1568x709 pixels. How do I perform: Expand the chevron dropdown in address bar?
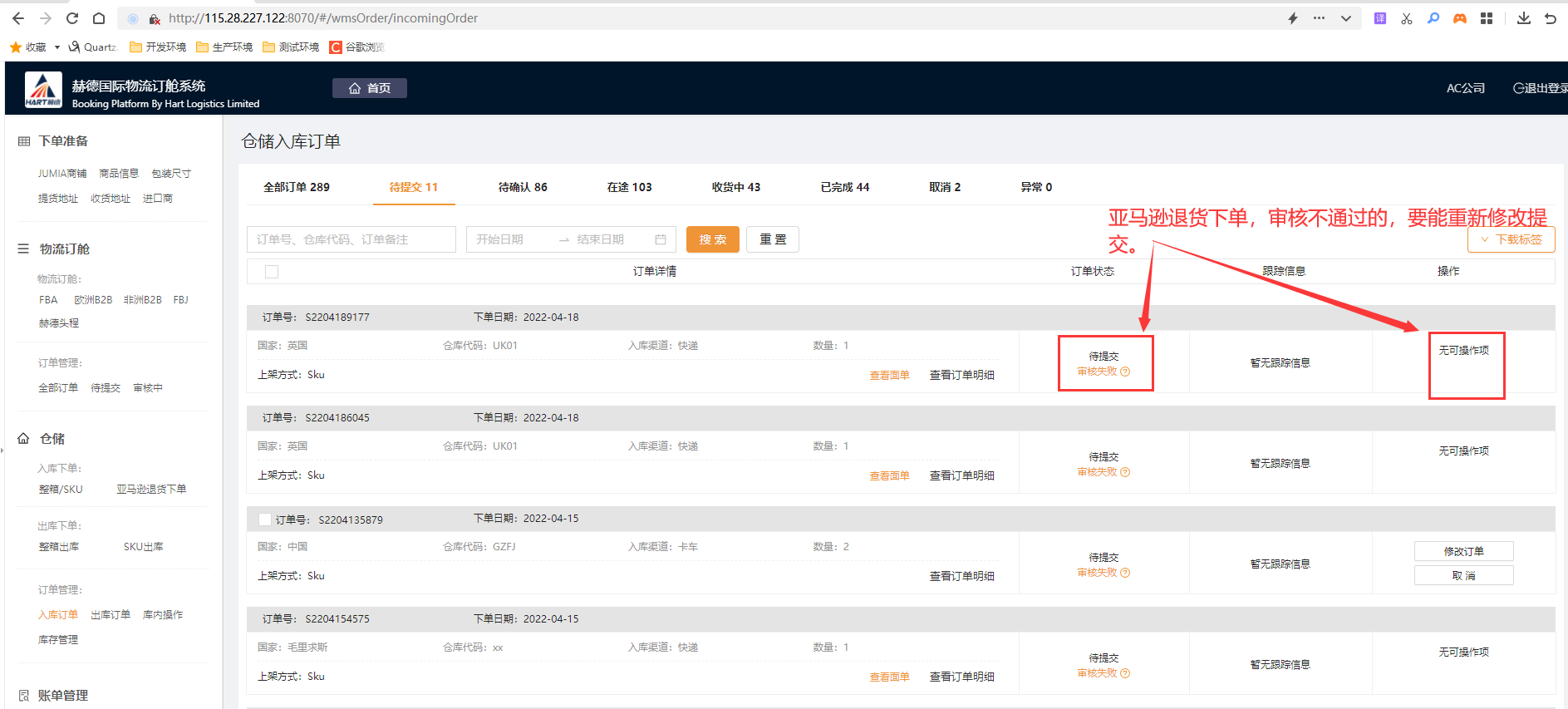pos(1346,18)
